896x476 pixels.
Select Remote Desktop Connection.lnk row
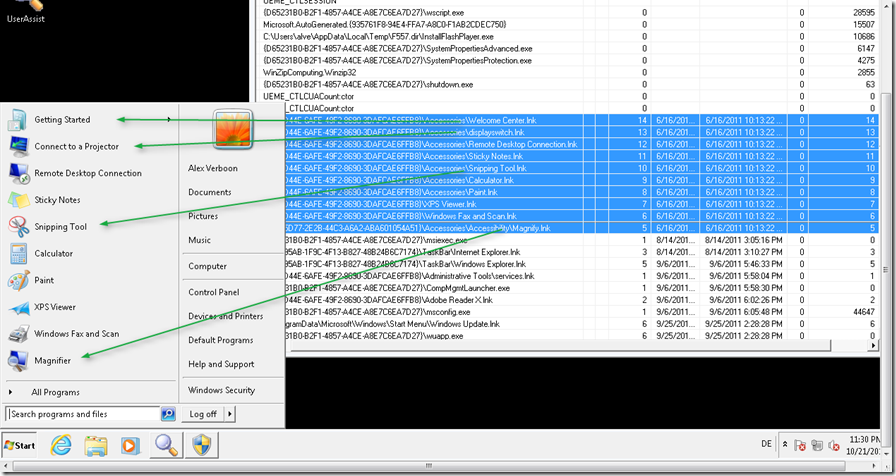point(581,145)
